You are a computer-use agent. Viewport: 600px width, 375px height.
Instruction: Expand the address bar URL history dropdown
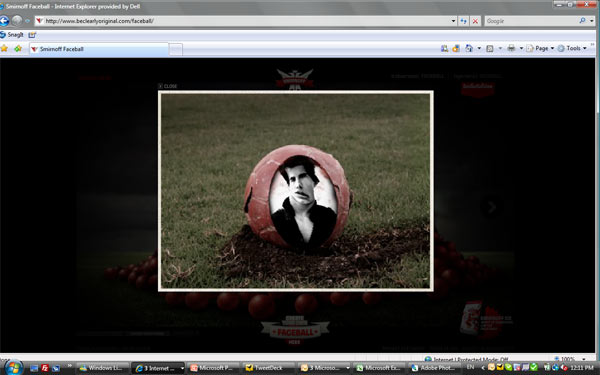coord(453,21)
